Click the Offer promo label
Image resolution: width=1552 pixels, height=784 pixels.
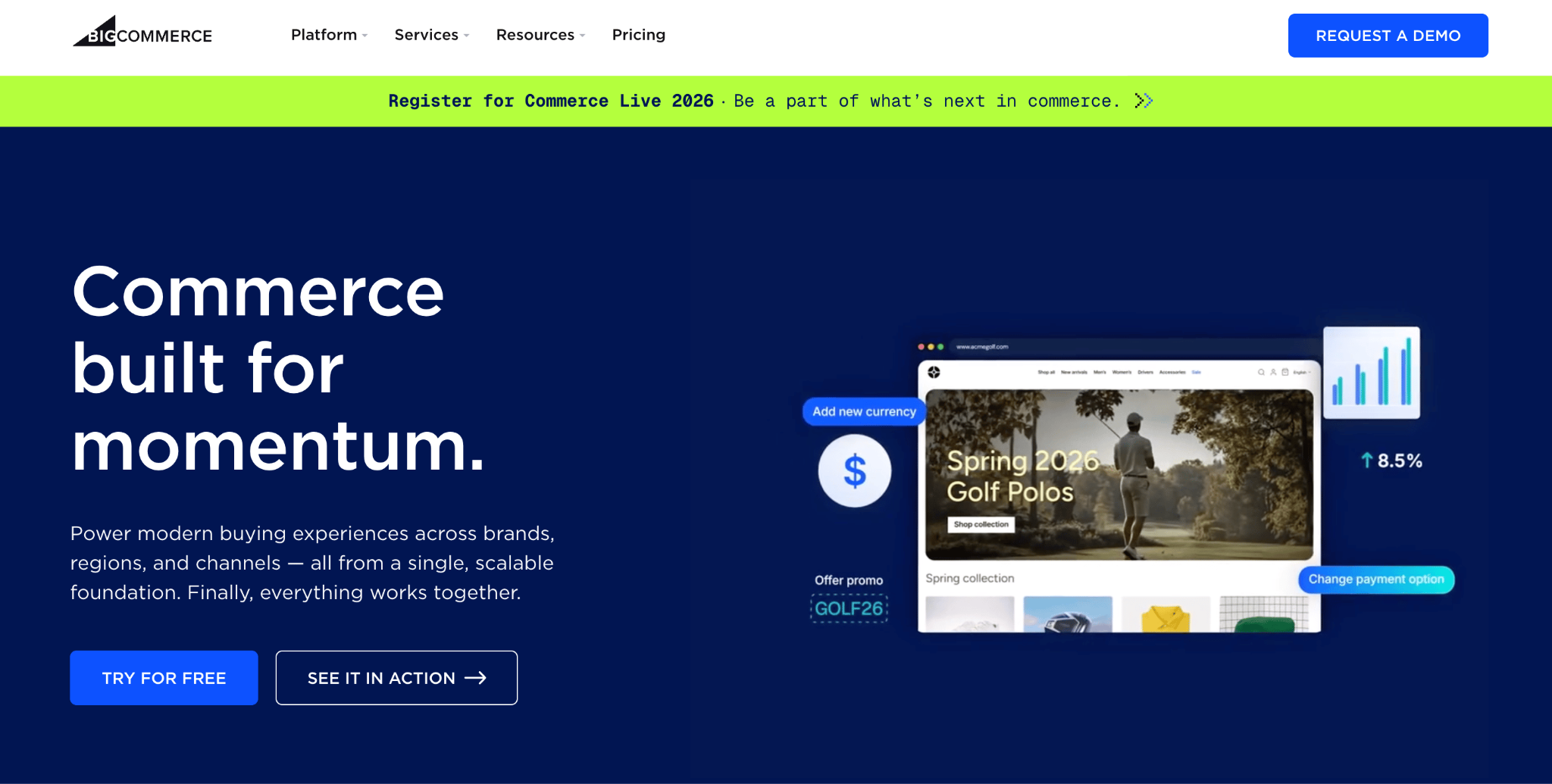point(849,580)
